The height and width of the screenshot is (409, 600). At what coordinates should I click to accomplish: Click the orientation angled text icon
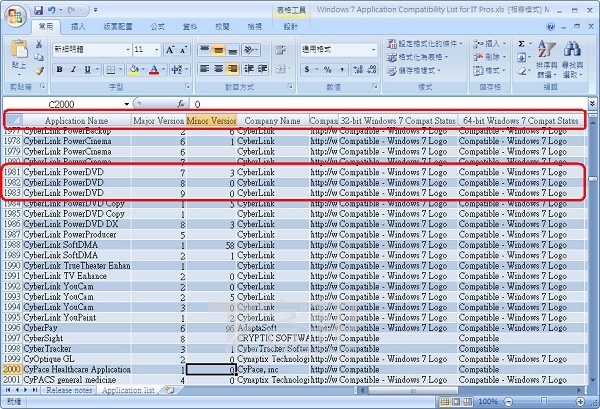[x=249, y=50]
